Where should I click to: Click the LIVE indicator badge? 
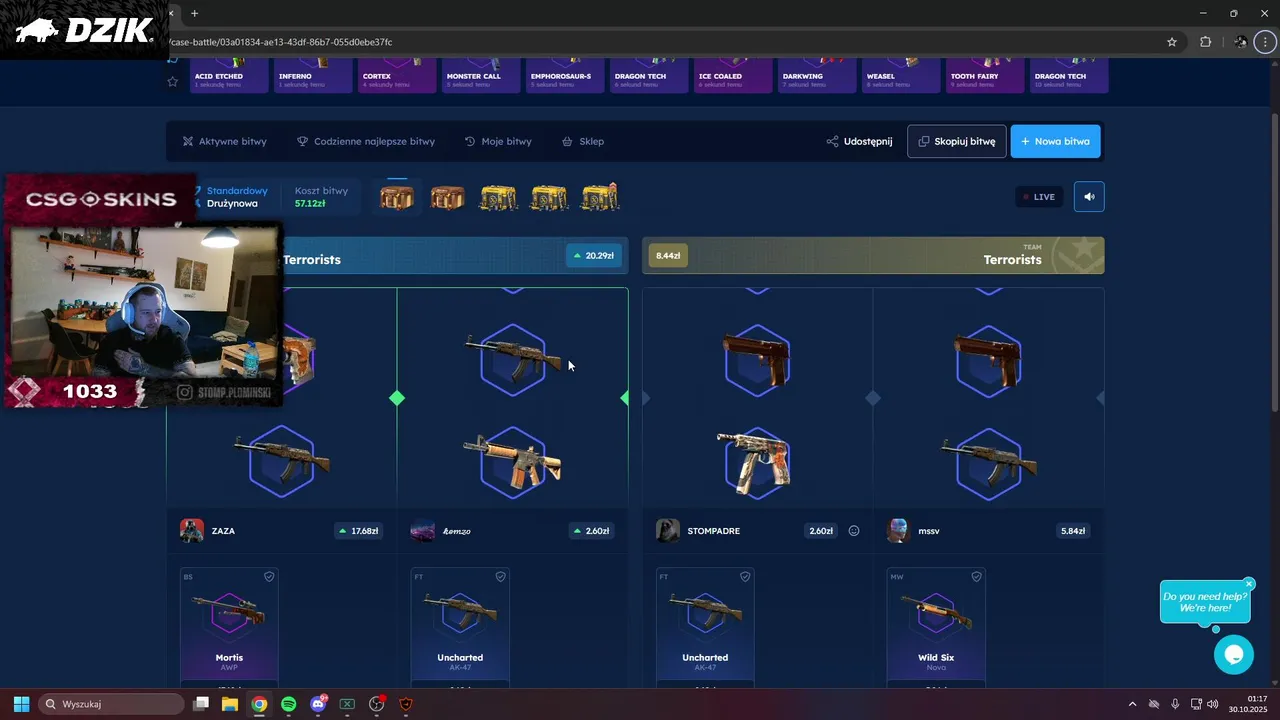pos(1039,197)
